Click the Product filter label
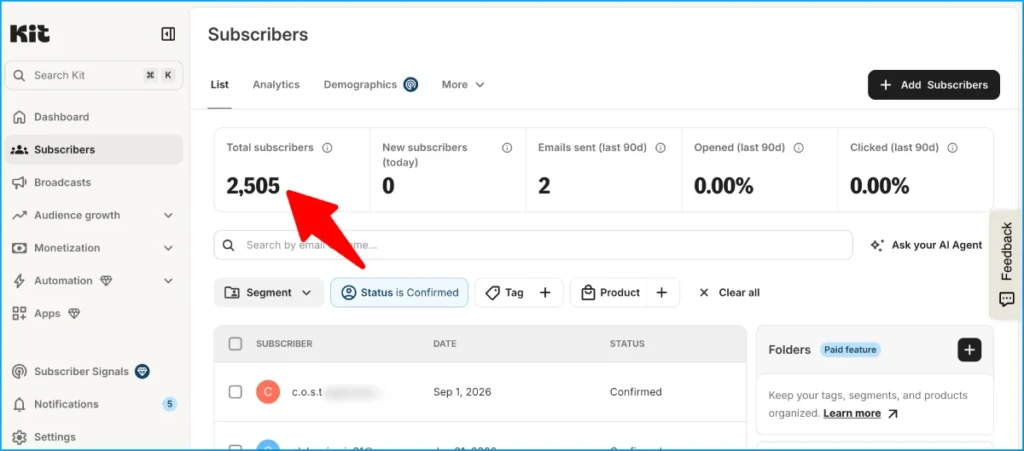Viewport: 1024px width, 451px height. click(x=611, y=292)
